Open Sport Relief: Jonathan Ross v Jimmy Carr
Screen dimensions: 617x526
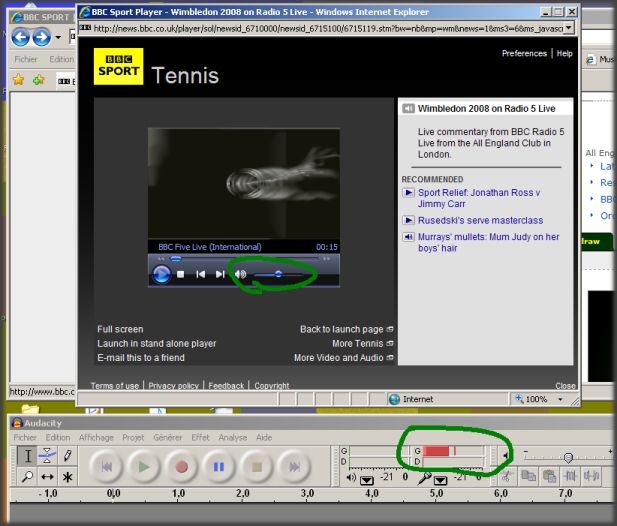[x=479, y=198]
